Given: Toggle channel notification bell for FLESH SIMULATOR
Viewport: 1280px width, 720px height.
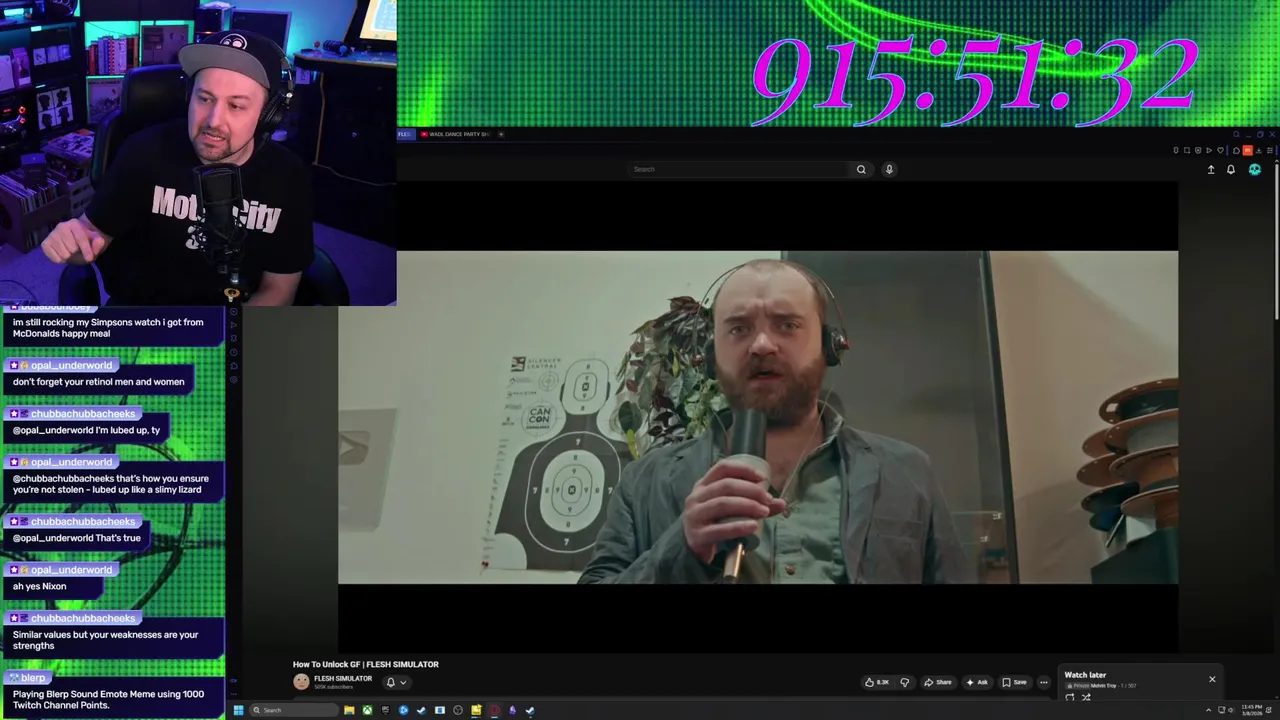Looking at the screenshot, I should (x=390, y=682).
